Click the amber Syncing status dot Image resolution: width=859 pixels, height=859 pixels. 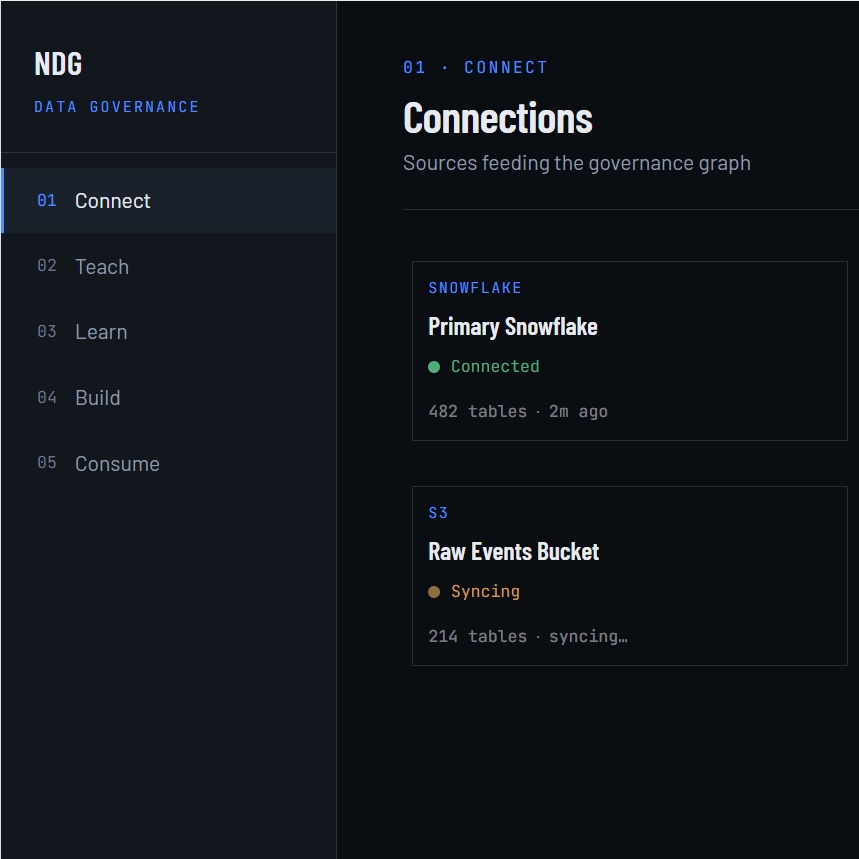click(x=434, y=592)
